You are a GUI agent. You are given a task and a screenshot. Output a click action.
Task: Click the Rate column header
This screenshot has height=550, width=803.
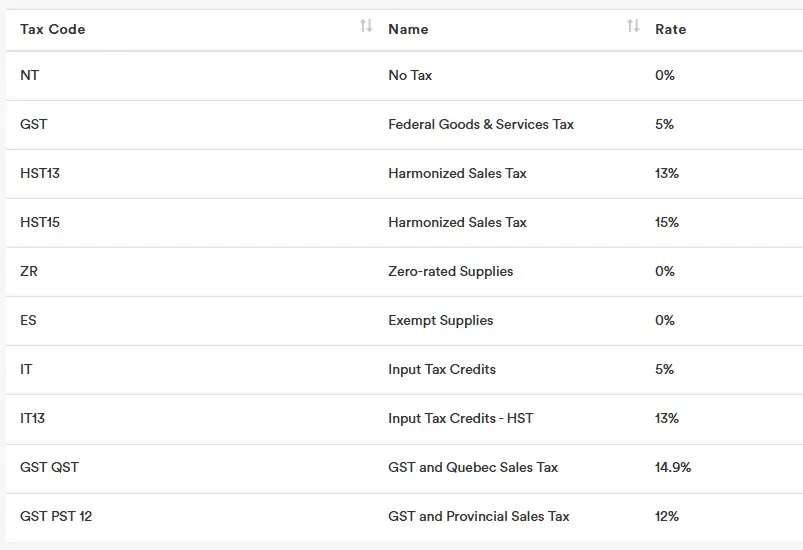670,29
